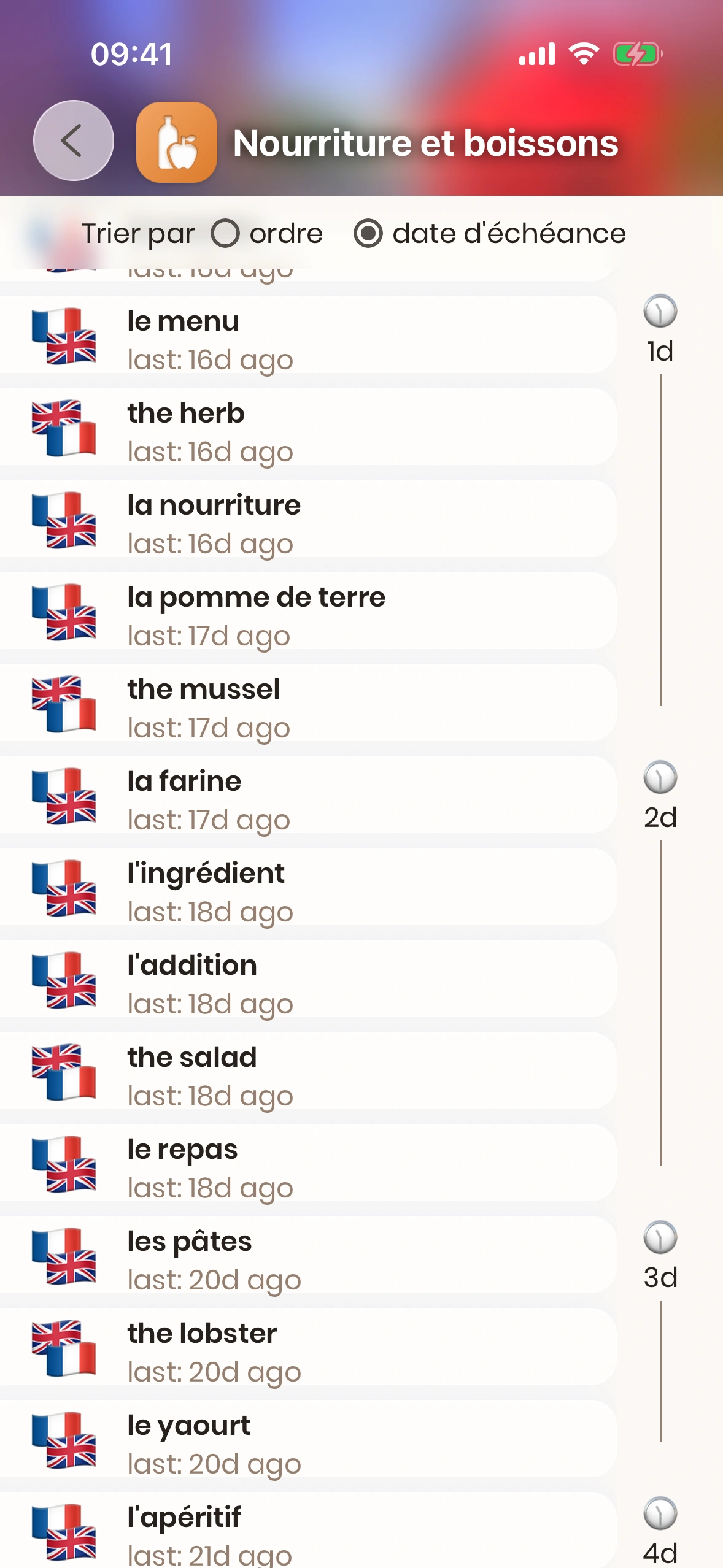
Task: Tap the flag icon beside the mussel
Action: 64,704
